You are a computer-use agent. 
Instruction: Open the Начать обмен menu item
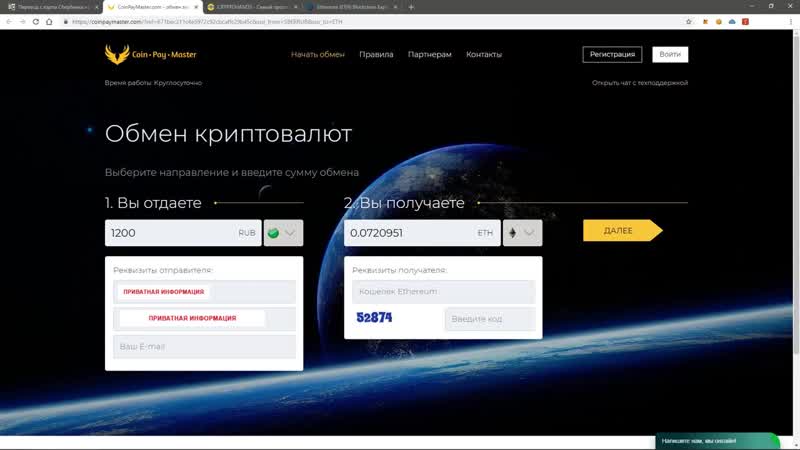(317, 54)
